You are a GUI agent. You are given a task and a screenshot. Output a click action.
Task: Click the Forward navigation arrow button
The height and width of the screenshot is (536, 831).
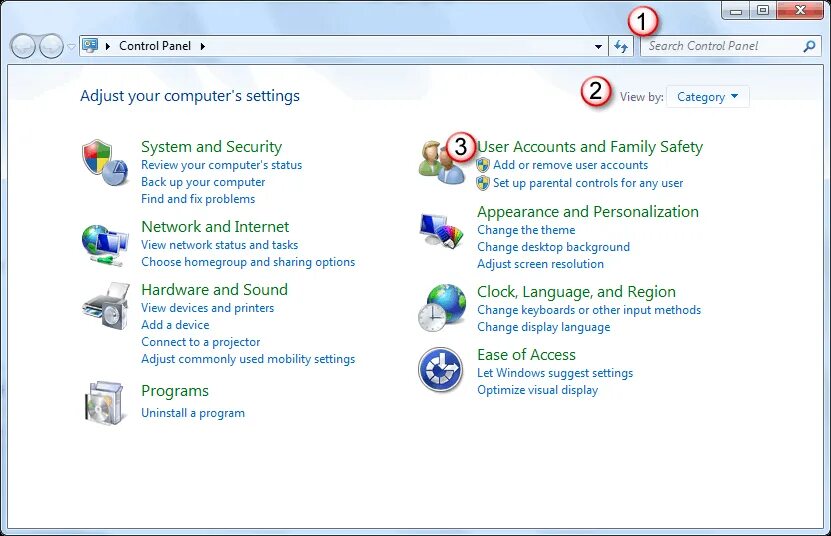click(x=51, y=47)
